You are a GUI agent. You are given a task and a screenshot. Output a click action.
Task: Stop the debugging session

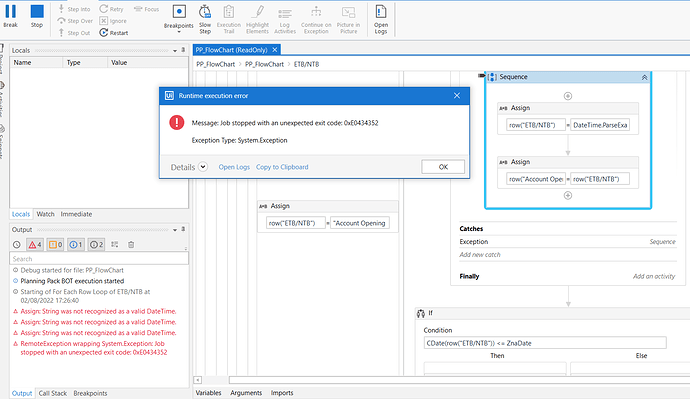tap(37, 16)
